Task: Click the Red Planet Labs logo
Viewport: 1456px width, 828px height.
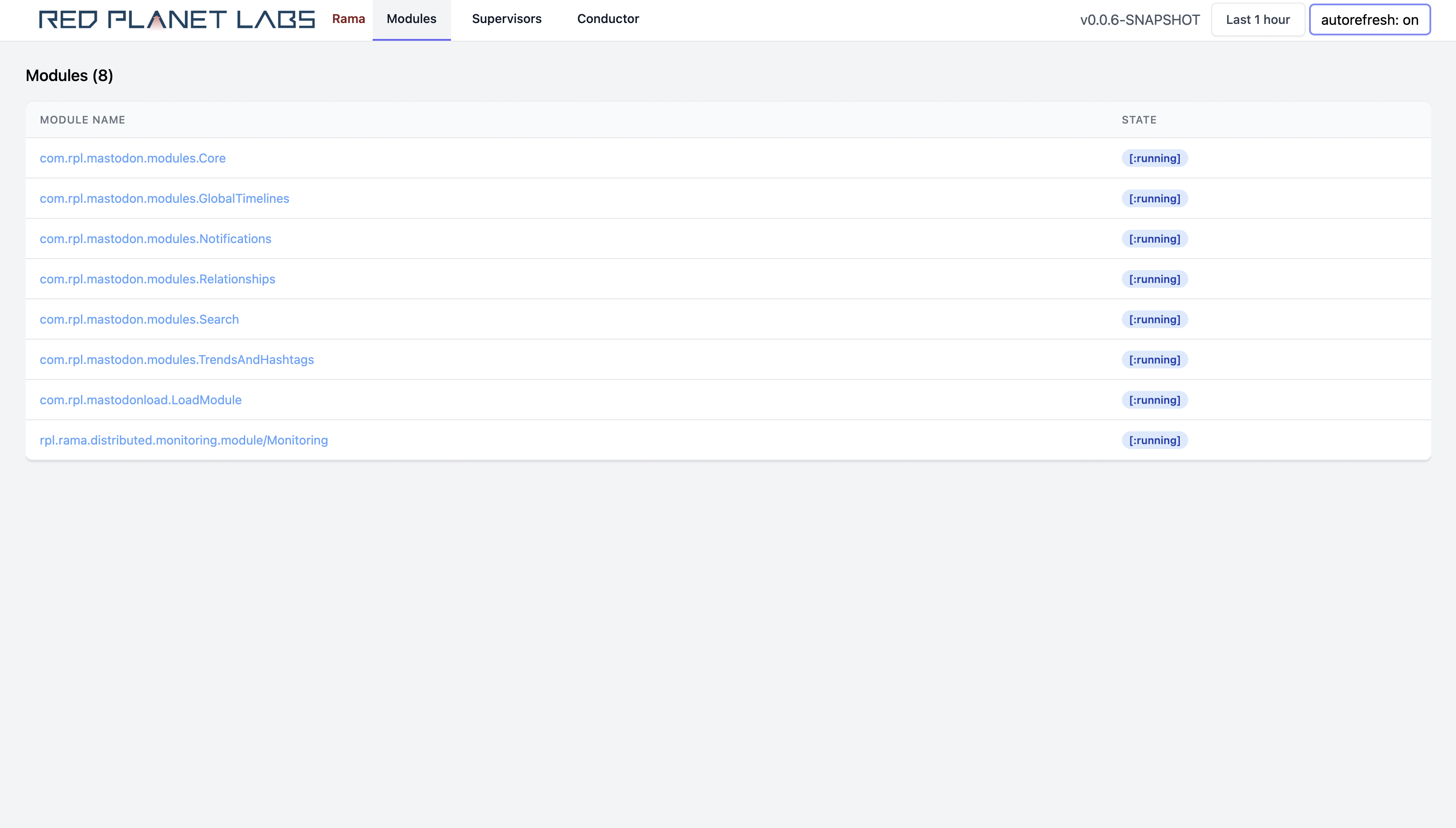Action: point(177,19)
